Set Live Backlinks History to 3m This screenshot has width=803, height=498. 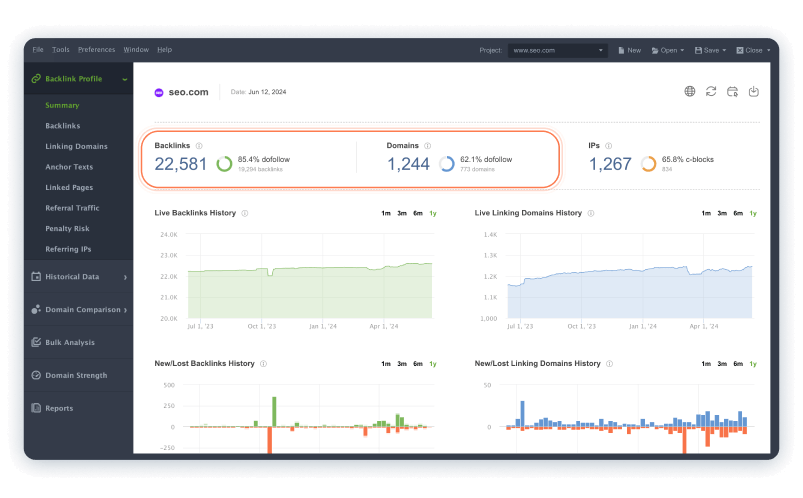pyautogui.click(x=402, y=213)
